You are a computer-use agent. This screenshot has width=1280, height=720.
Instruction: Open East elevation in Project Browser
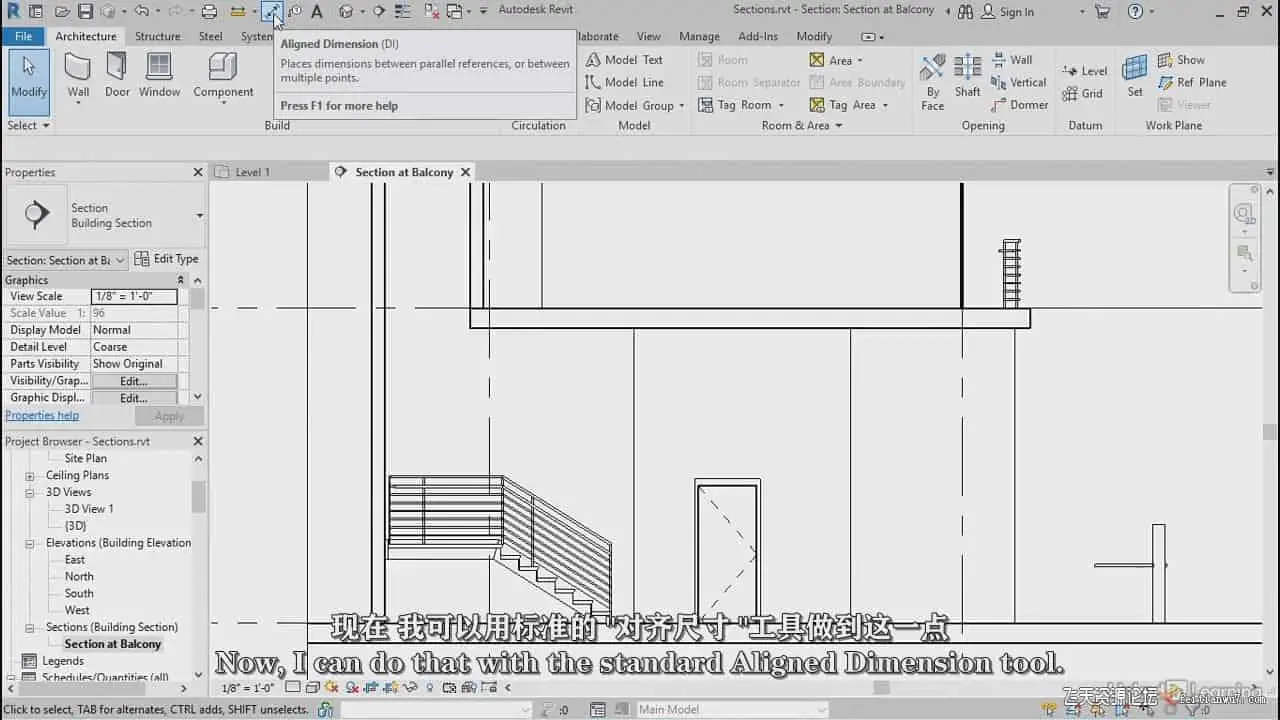coord(75,560)
